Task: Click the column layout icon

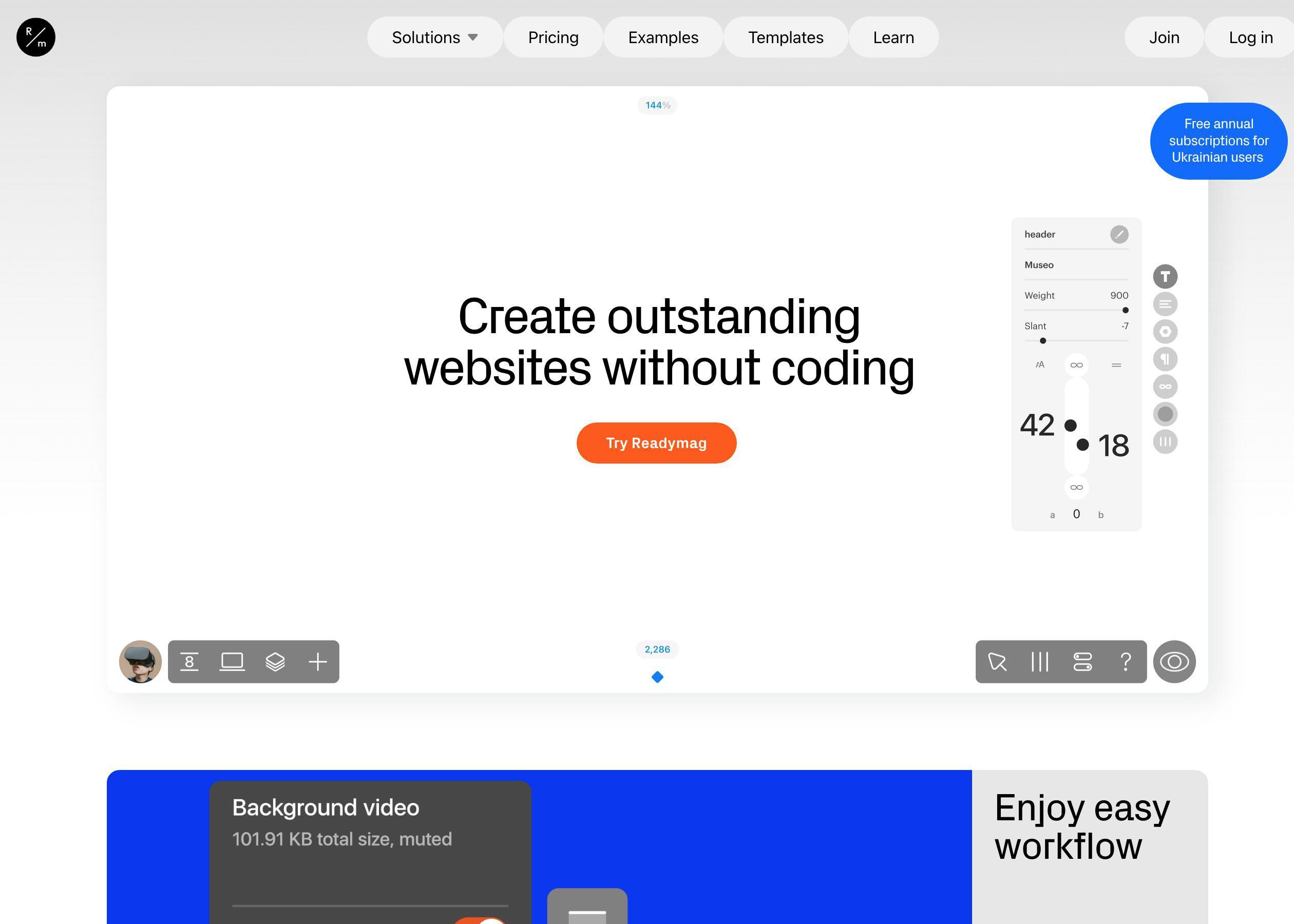Action: tap(1039, 661)
